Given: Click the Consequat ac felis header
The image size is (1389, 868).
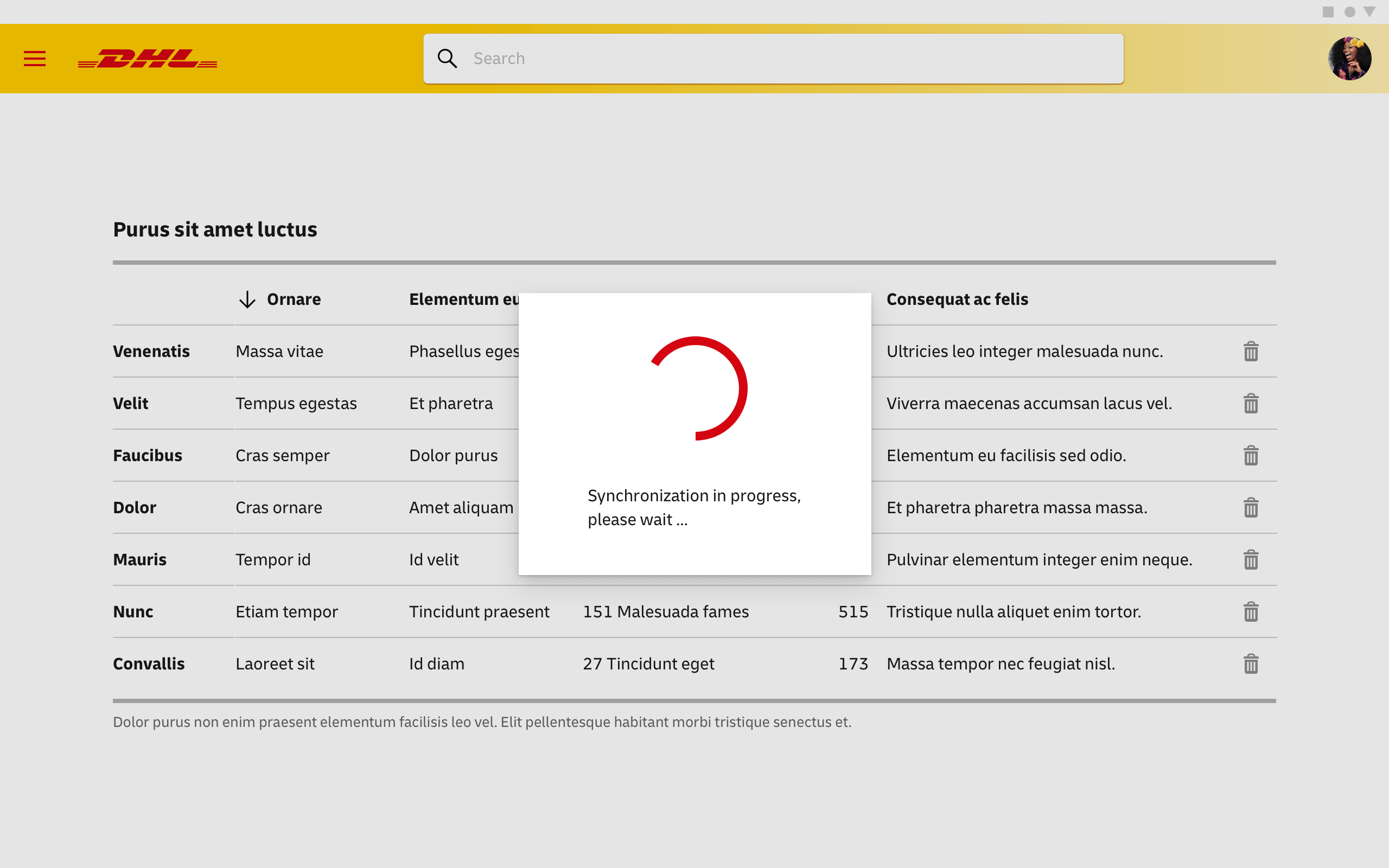Looking at the screenshot, I should [957, 299].
